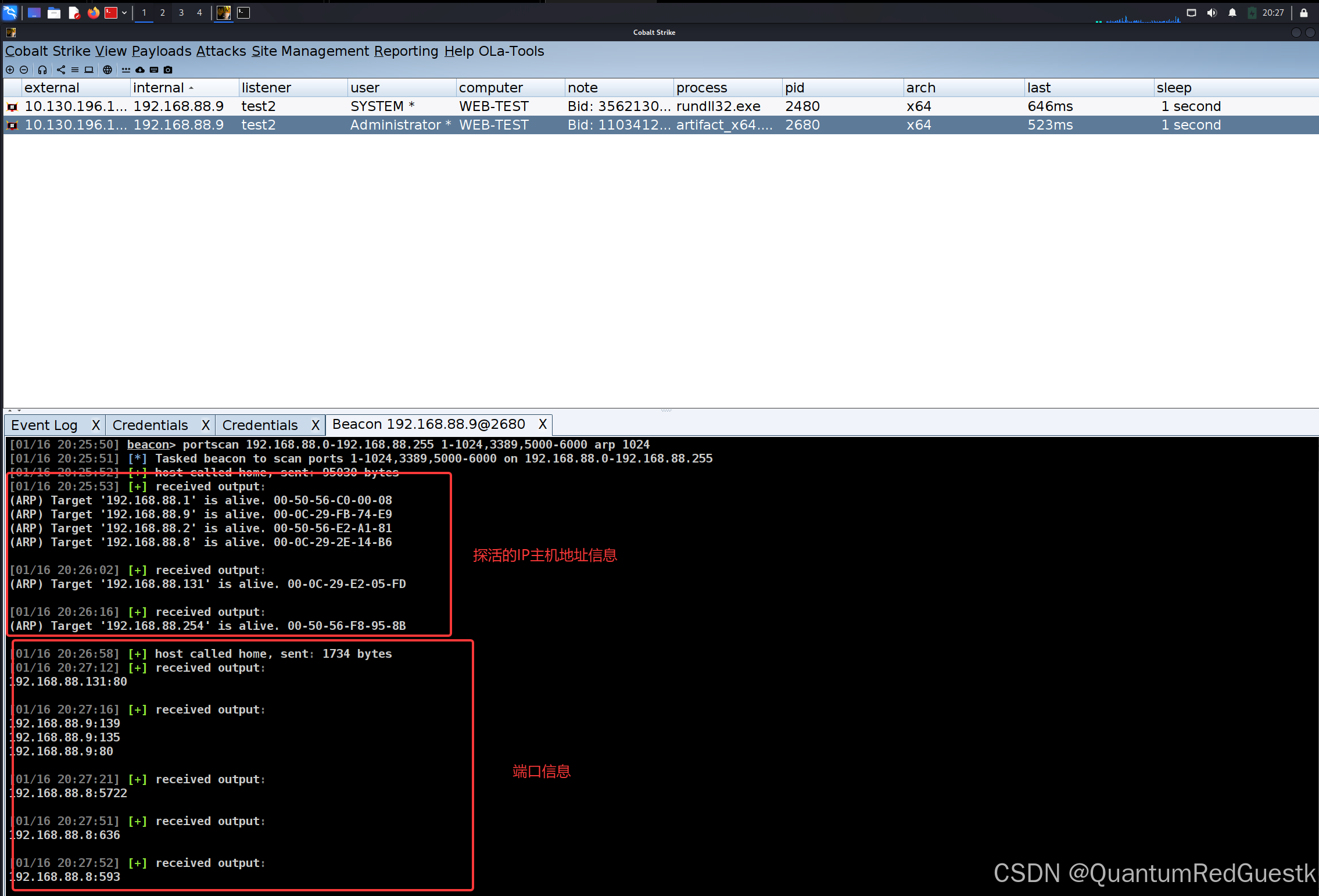1319x896 pixels.
Task: Open keystrokes via the keyboard icon
Action: 154,70
